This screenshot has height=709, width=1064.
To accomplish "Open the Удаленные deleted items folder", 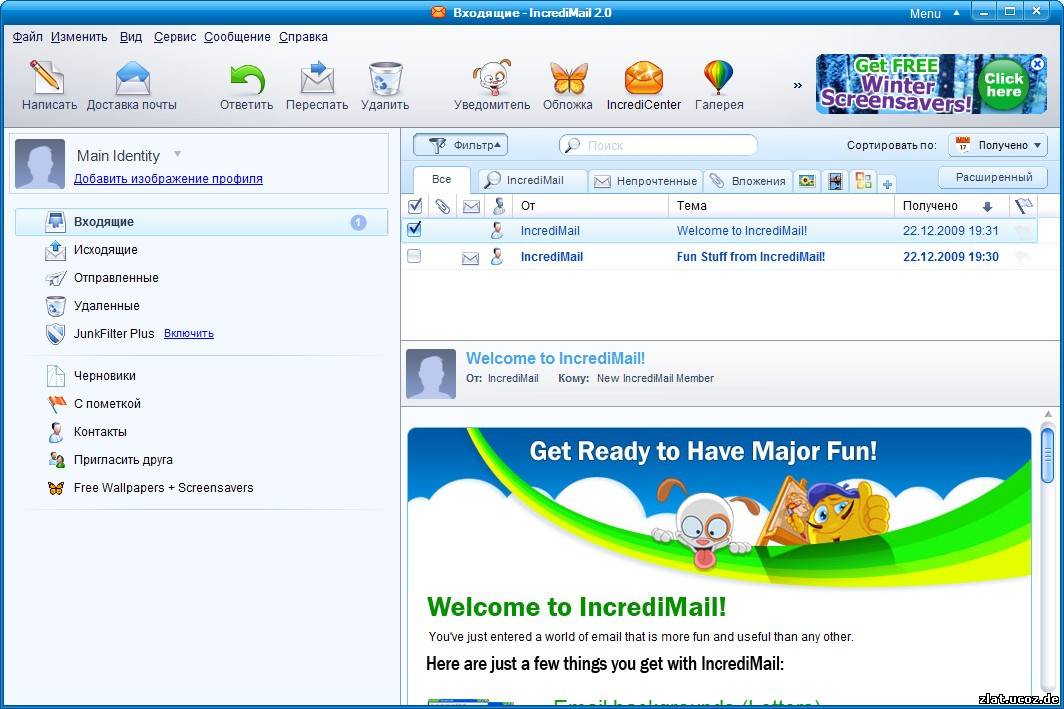I will click(201, 305).
